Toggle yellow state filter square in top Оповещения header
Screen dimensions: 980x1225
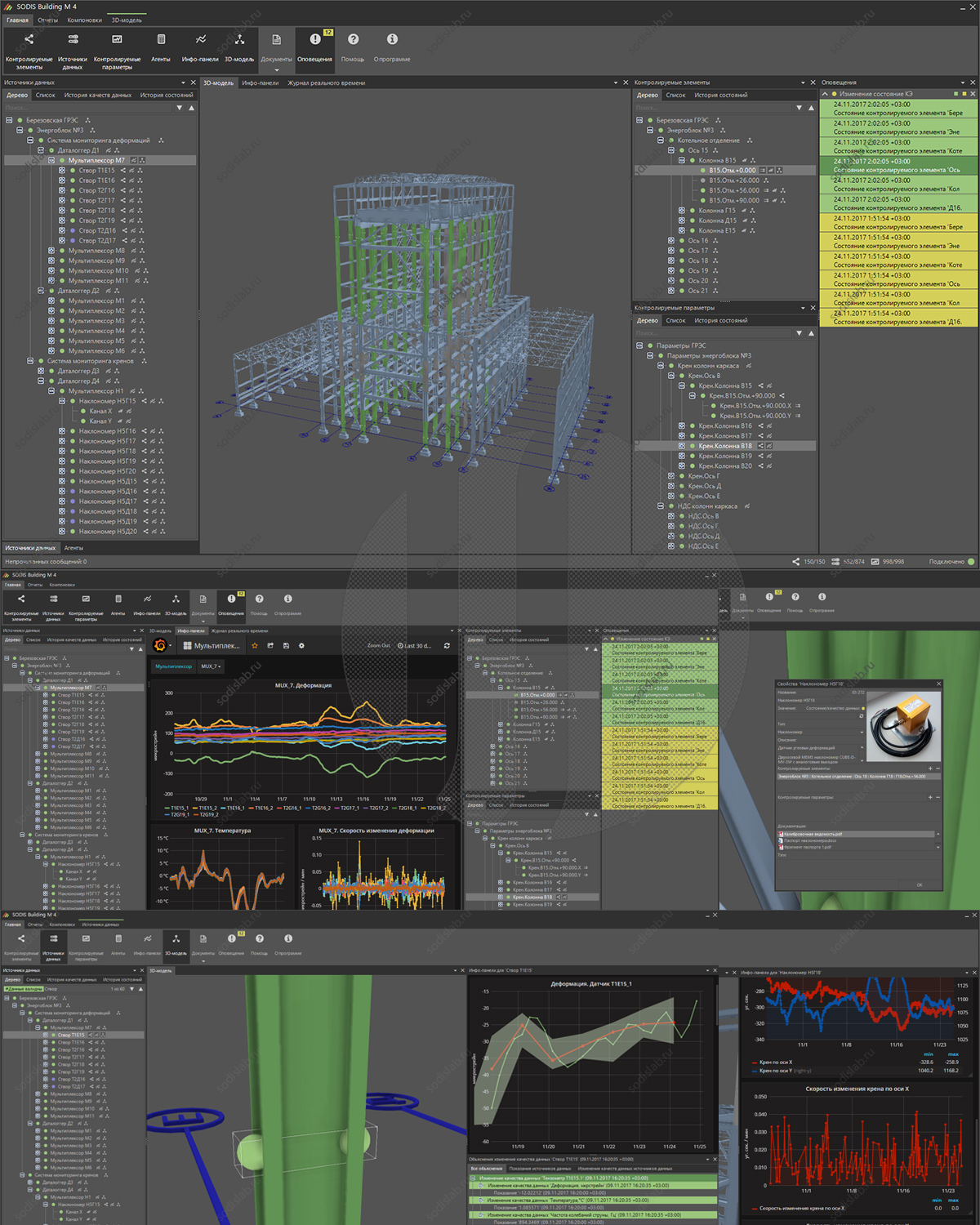pos(966,94)
